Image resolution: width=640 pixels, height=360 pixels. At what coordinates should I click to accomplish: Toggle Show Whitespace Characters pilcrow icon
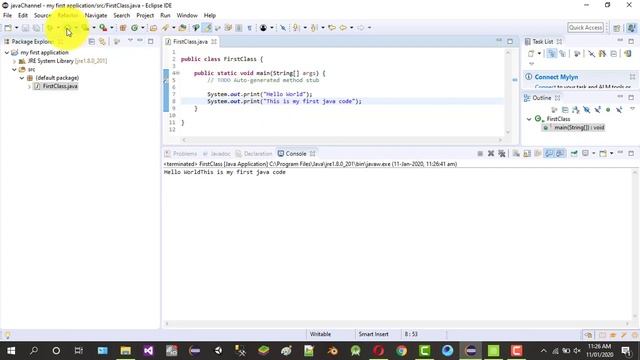[x=249, y=28]
